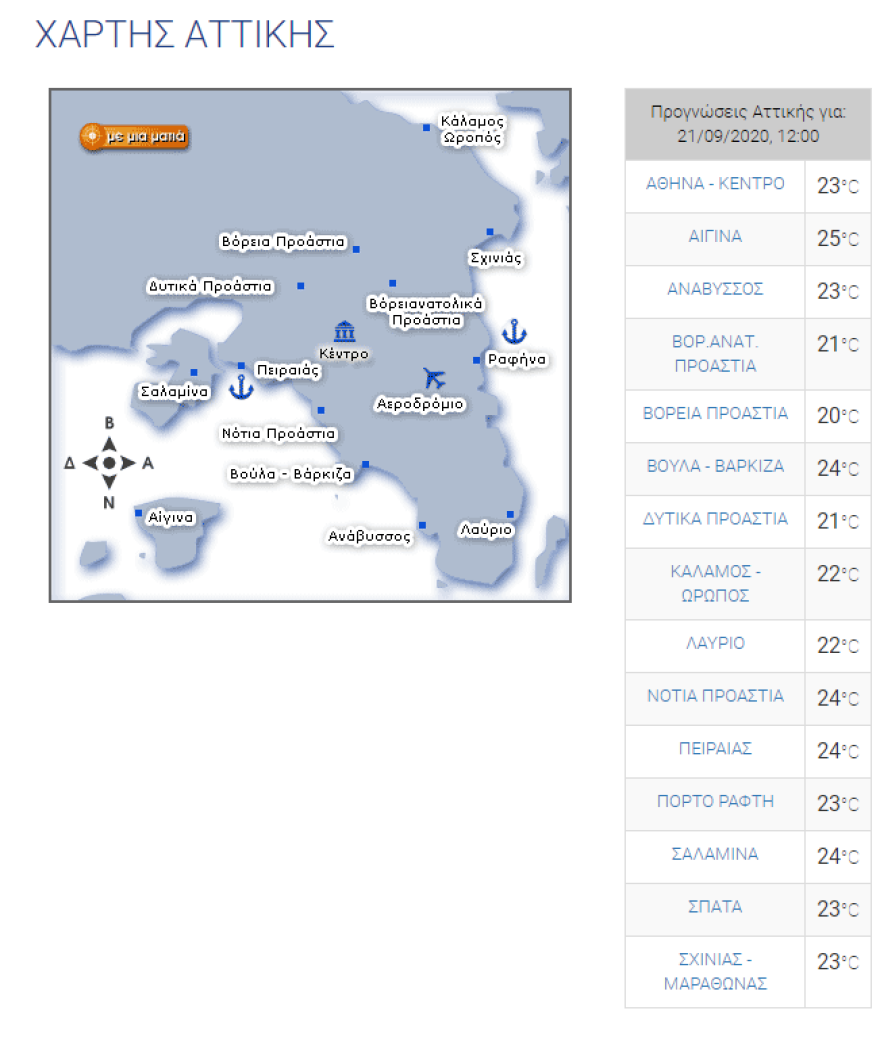
Task: Open ΣΧΙΝΙΑΣ - ΜΑΡΑΘΩΝΑΣ forecast link
Action: 715,971
